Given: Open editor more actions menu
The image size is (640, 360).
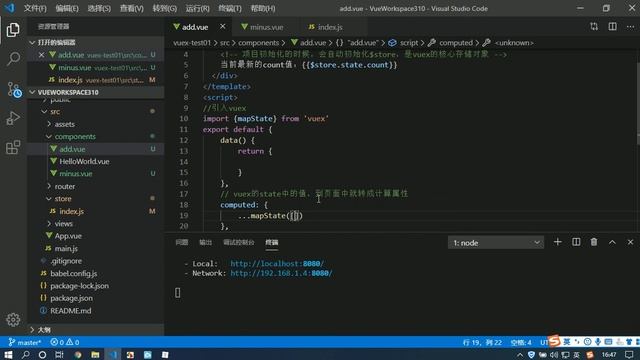Looking at the screenshot, I should tap(630, 27).
